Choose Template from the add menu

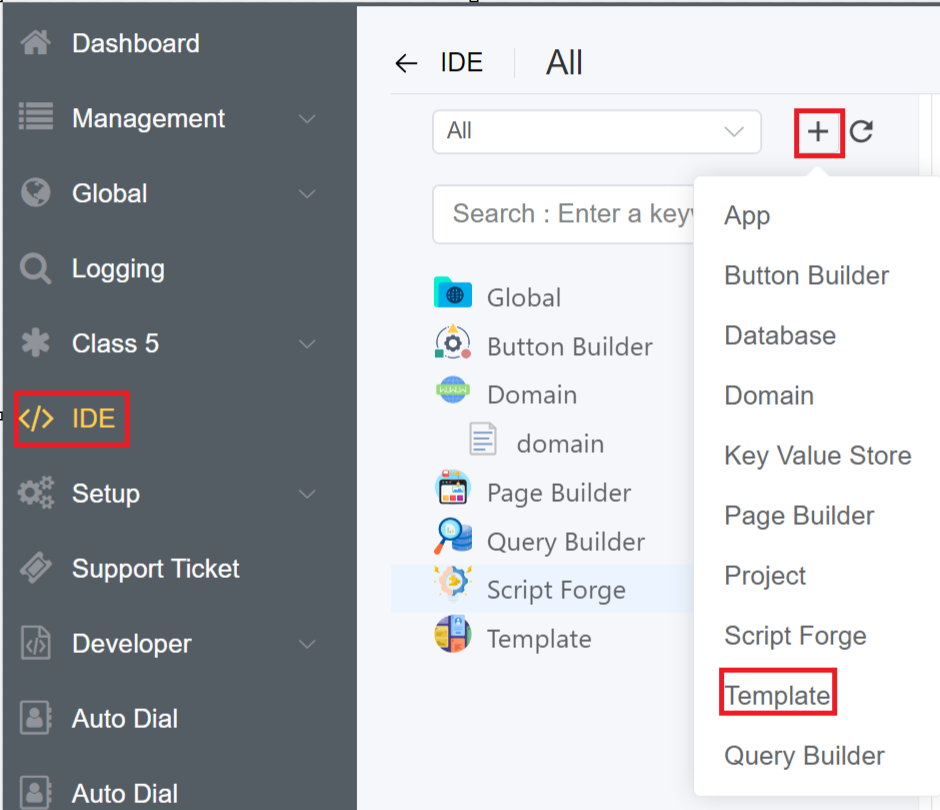click(x=777, y=696)
